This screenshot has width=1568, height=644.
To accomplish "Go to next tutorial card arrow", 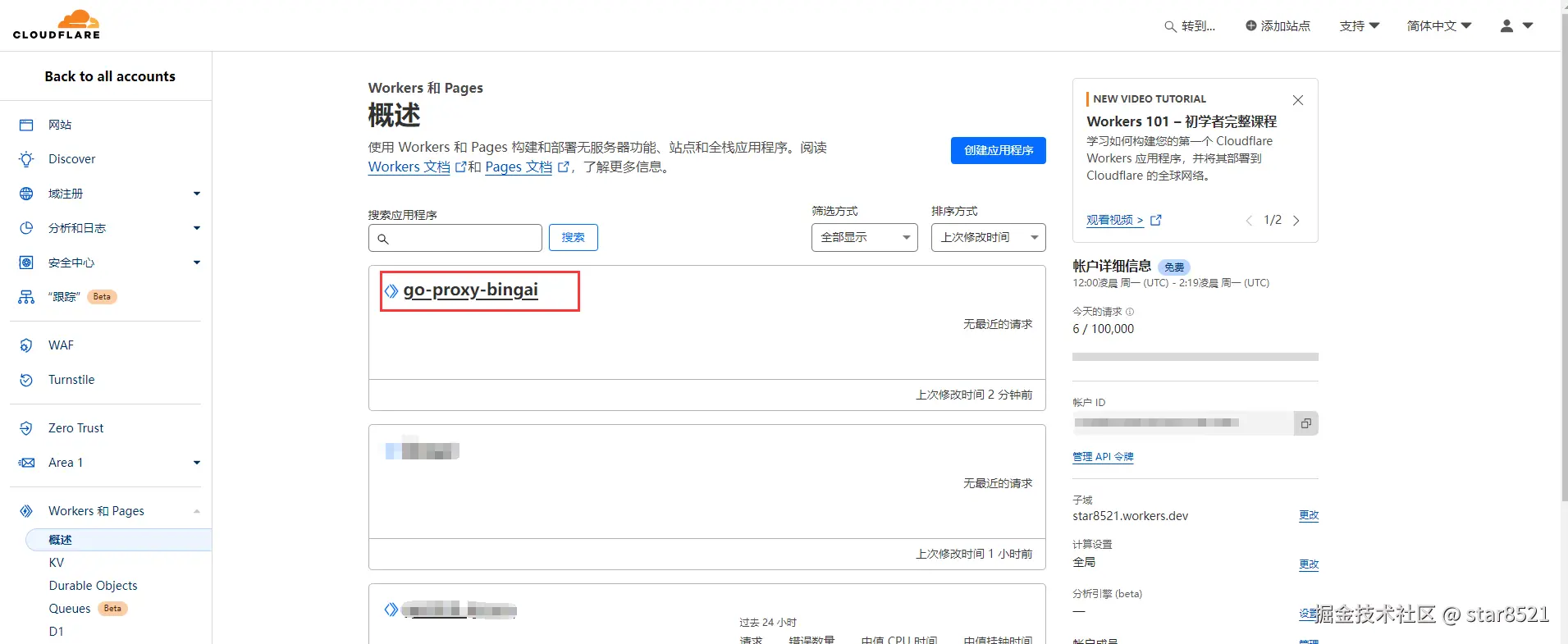I will coord(1296,221).
